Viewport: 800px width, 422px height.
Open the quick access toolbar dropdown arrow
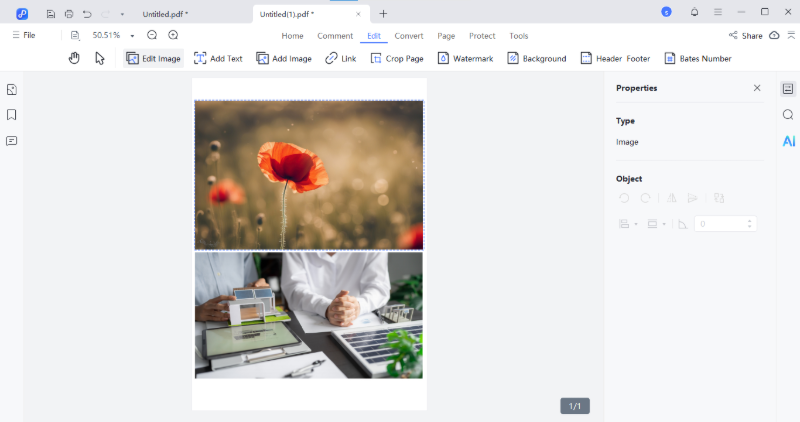(122, 14)
